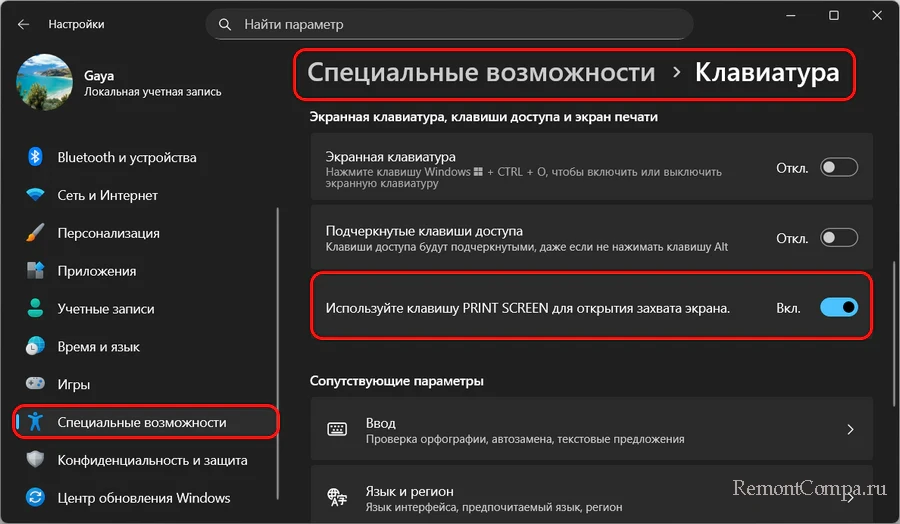Screen dimensions: 900x524
Task: Disable the PRINT SCREEN screen capture toggle
Action: 838,308
